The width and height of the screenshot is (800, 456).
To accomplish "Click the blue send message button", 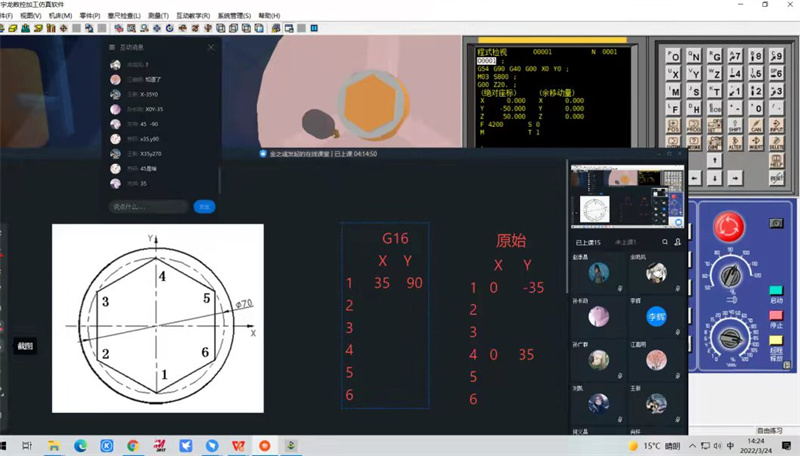I will click(x=204, y=207).
